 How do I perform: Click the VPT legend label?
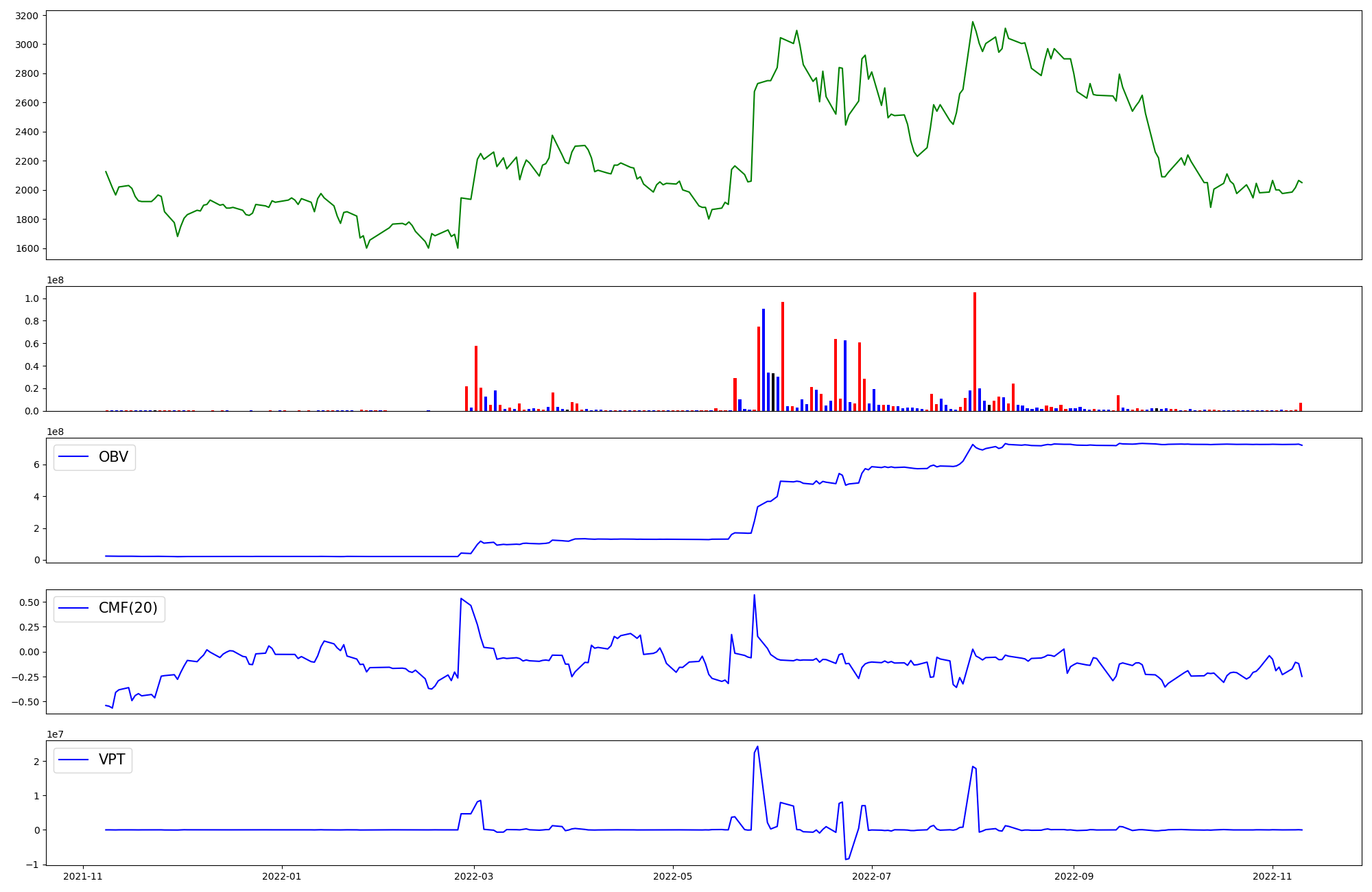click(x=112, y=760)
